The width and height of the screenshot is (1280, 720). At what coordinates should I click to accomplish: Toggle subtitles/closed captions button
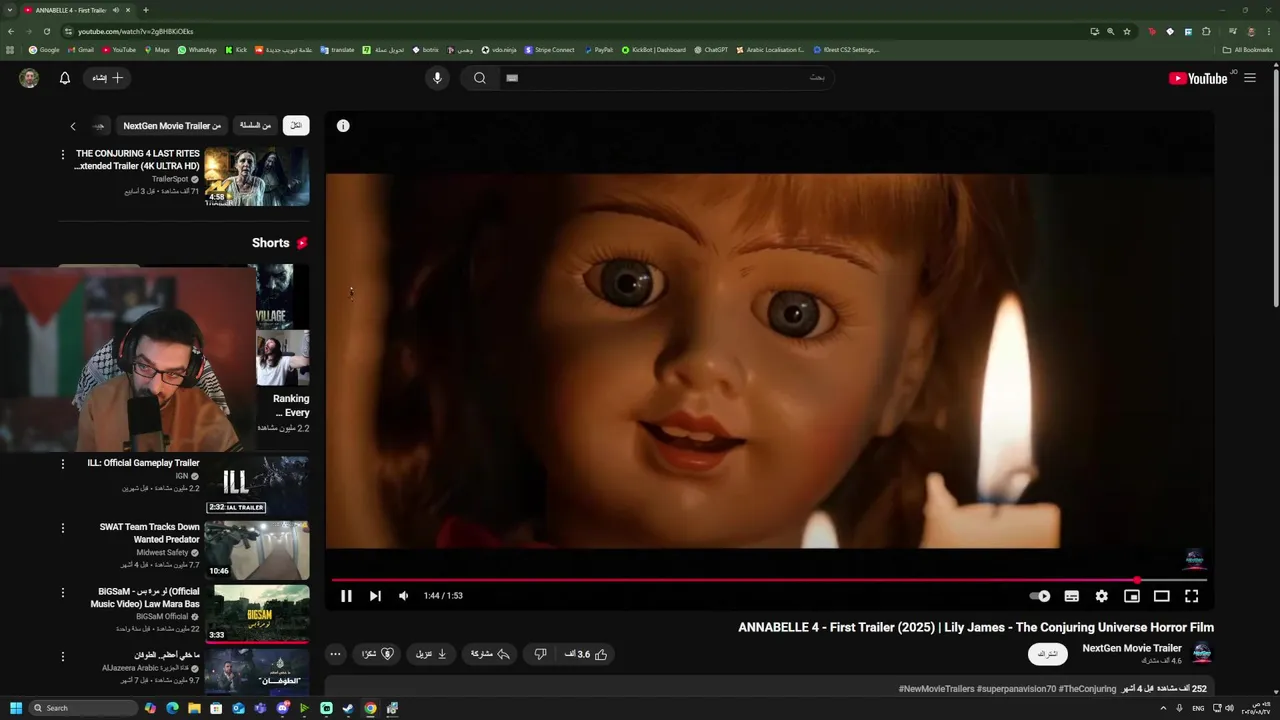pyautogui.click(x=1072, y=596)
